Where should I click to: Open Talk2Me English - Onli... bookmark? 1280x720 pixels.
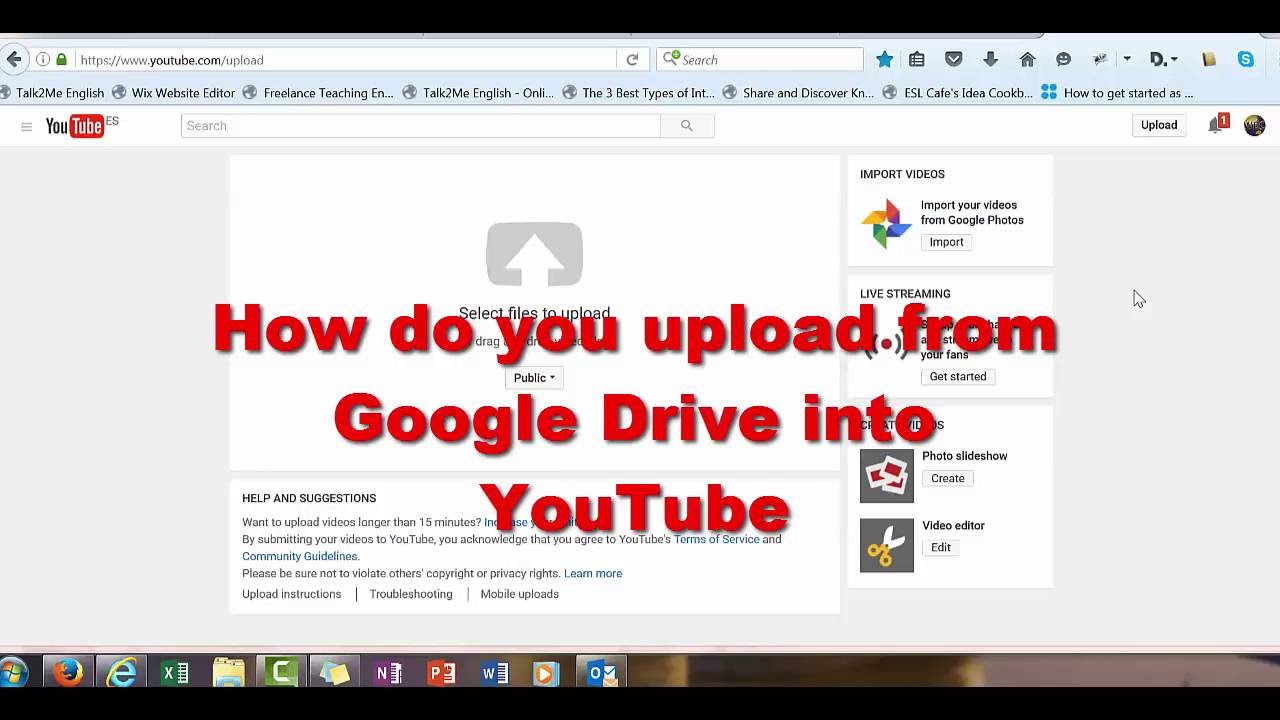click(478, 93)
